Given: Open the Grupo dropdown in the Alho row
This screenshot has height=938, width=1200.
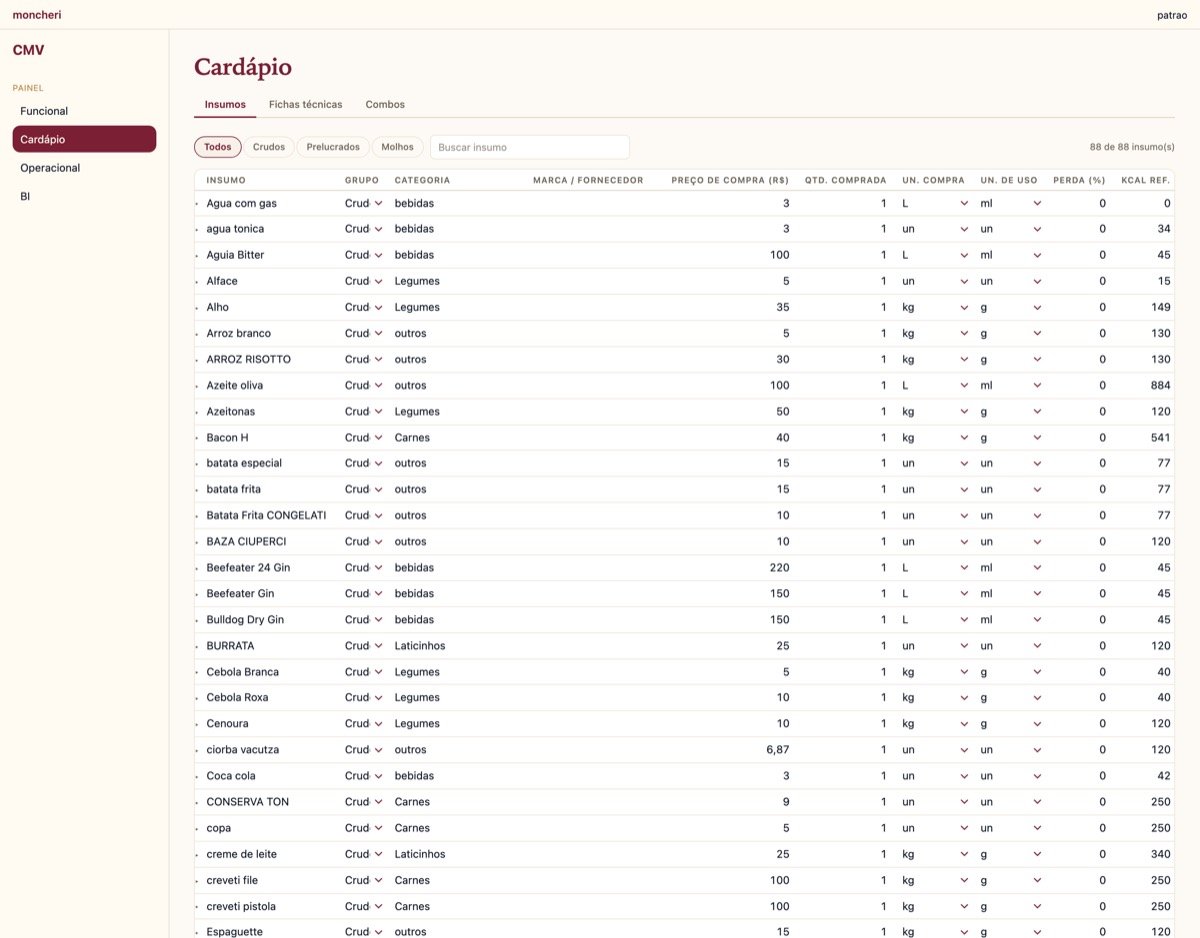Looking at the screenshot, I should (x=364, y=307).
